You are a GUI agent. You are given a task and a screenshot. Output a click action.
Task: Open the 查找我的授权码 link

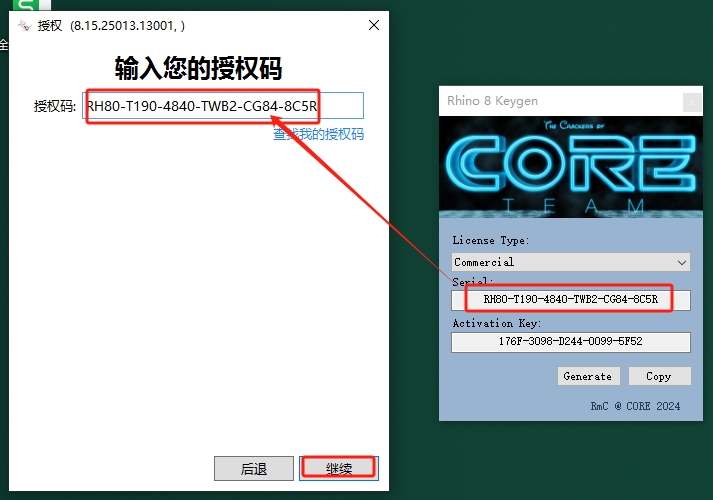(318, 134)
